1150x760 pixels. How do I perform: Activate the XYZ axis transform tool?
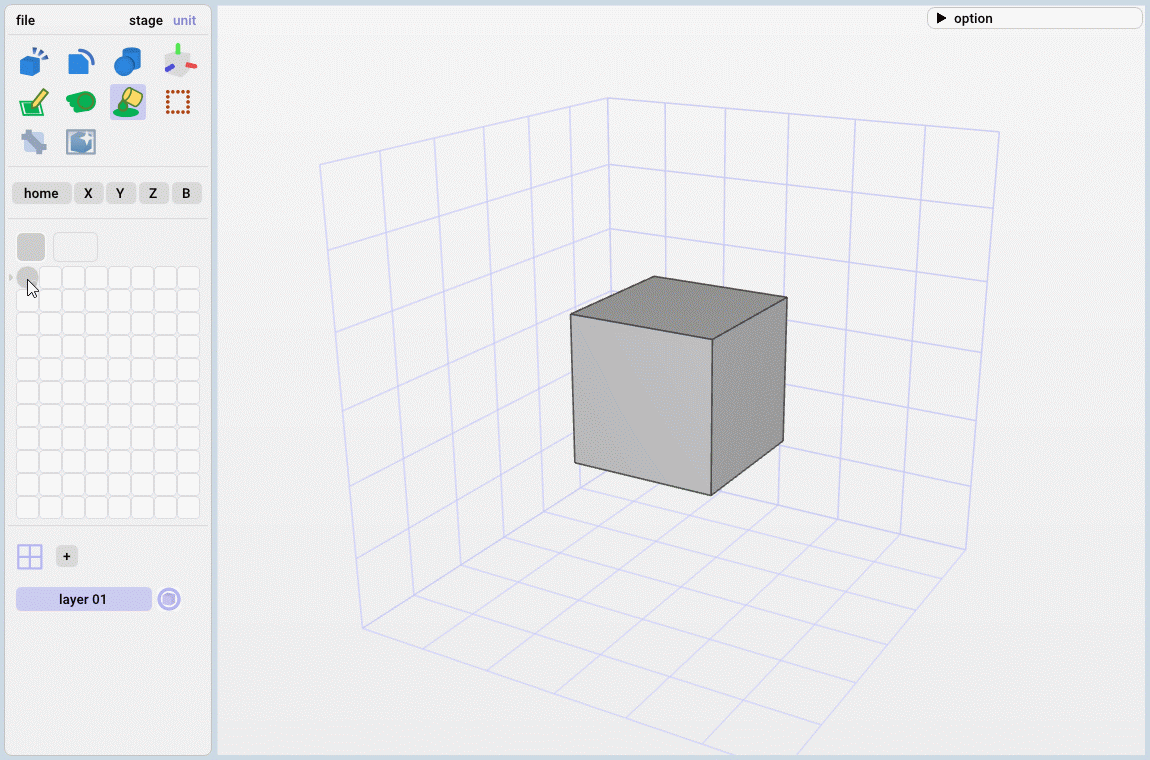178,61
